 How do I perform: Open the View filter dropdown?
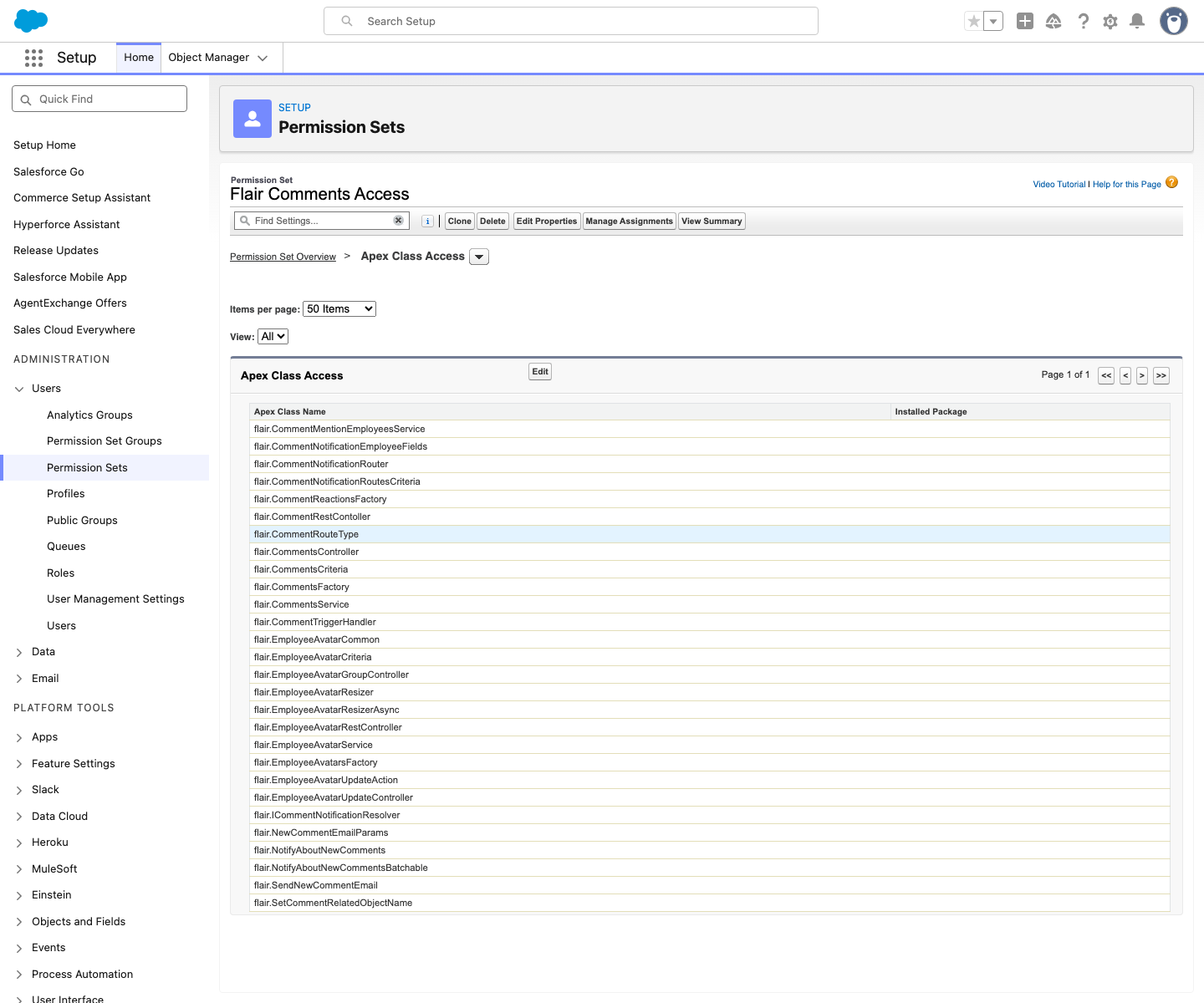pyautogui.click(x=273, y=336)
